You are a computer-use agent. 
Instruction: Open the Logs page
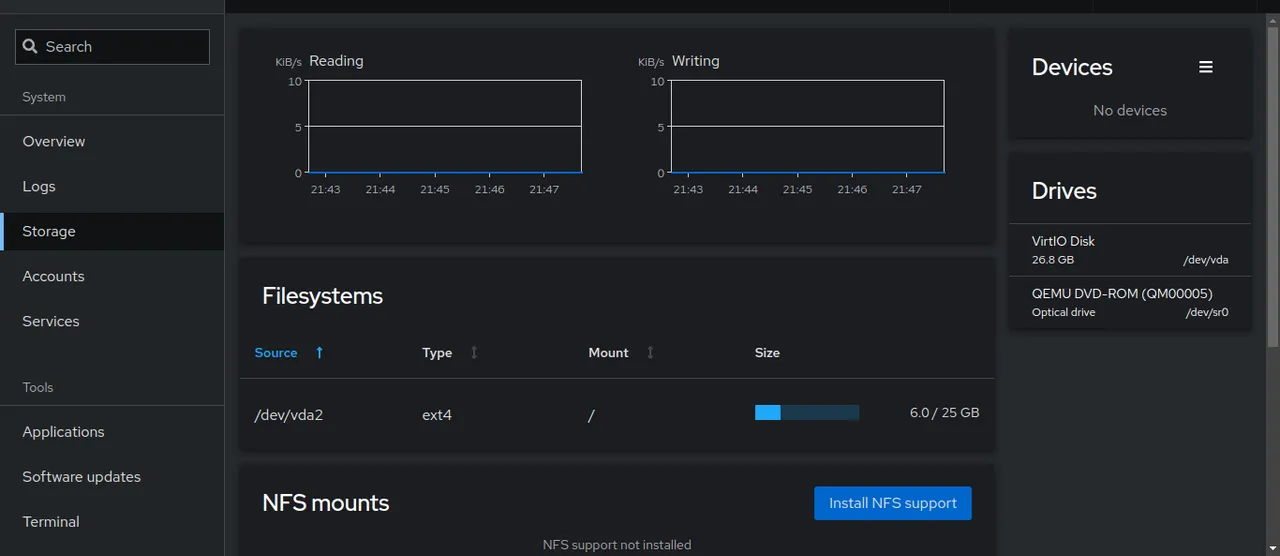pos(112,187)
